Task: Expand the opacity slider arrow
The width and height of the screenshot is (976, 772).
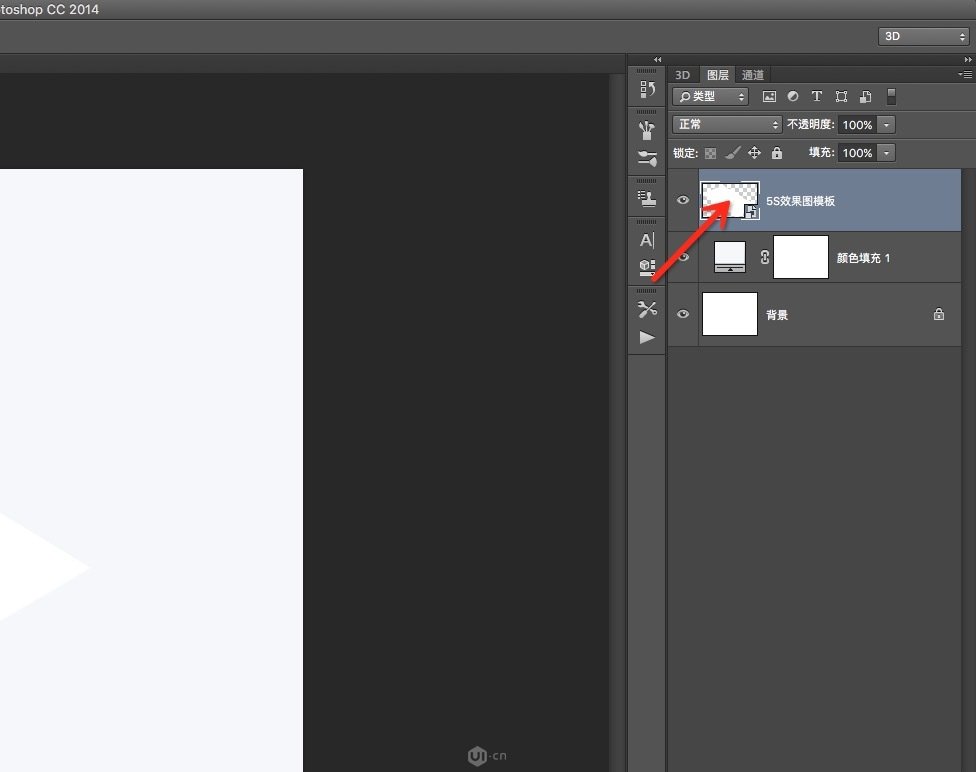Action: pyautogui.click(x=886, y=125)
